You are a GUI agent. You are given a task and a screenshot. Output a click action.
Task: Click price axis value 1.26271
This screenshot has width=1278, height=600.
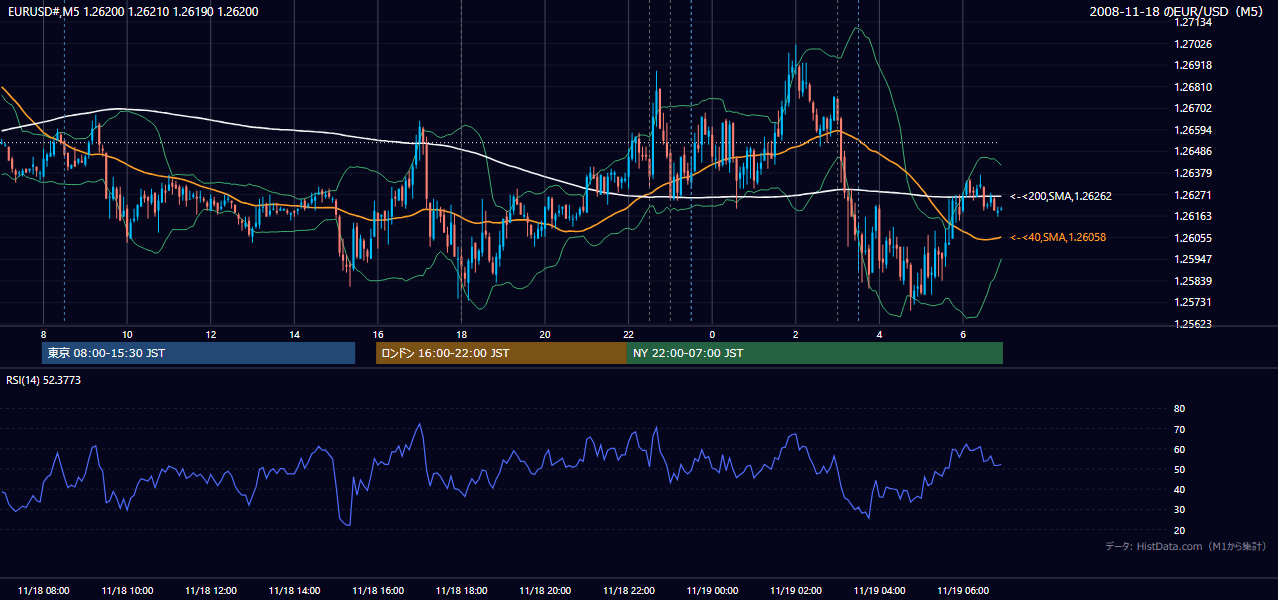(1192, 195)
